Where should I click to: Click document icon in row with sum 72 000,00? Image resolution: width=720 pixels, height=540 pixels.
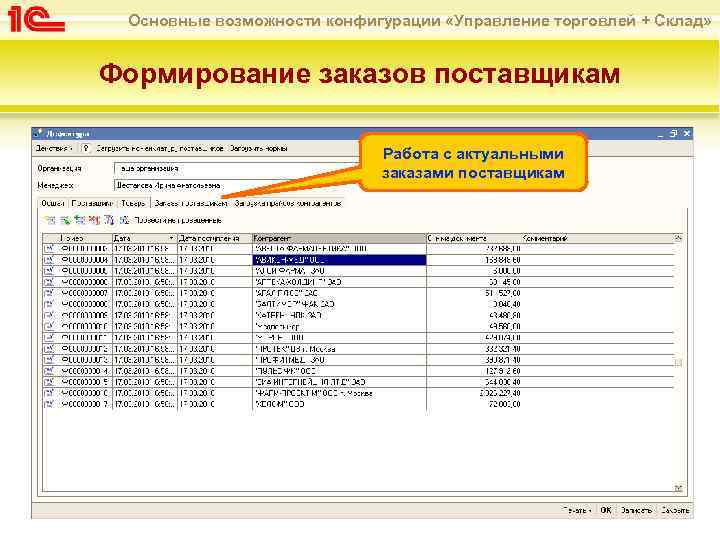(x=49, y=405)
